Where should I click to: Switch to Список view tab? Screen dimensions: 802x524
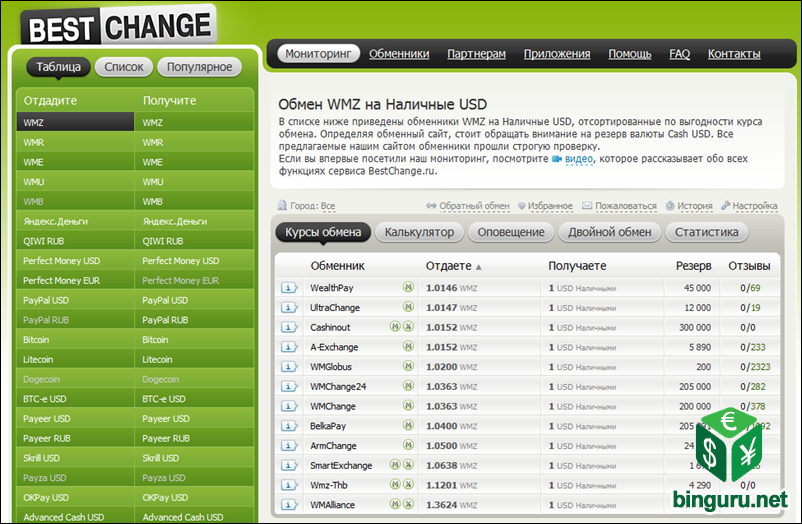tap(124, 67)
